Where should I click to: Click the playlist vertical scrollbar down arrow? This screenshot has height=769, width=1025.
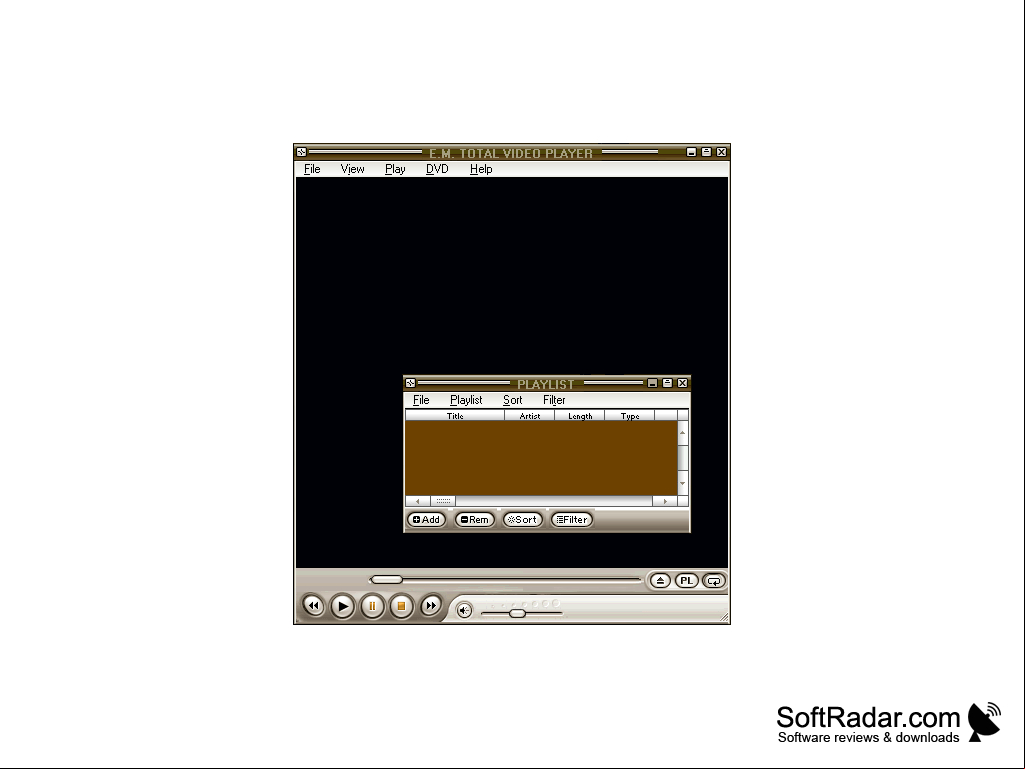682,483
